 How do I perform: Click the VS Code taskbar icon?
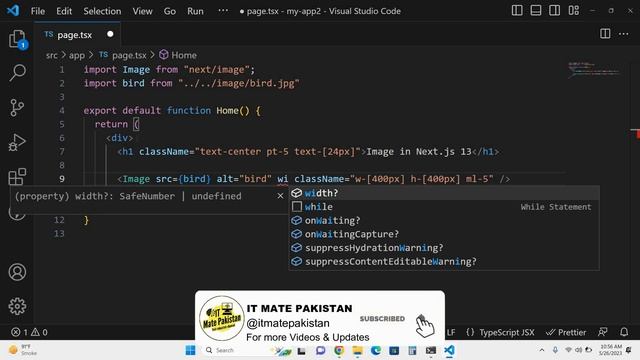(x=449, y=350)
